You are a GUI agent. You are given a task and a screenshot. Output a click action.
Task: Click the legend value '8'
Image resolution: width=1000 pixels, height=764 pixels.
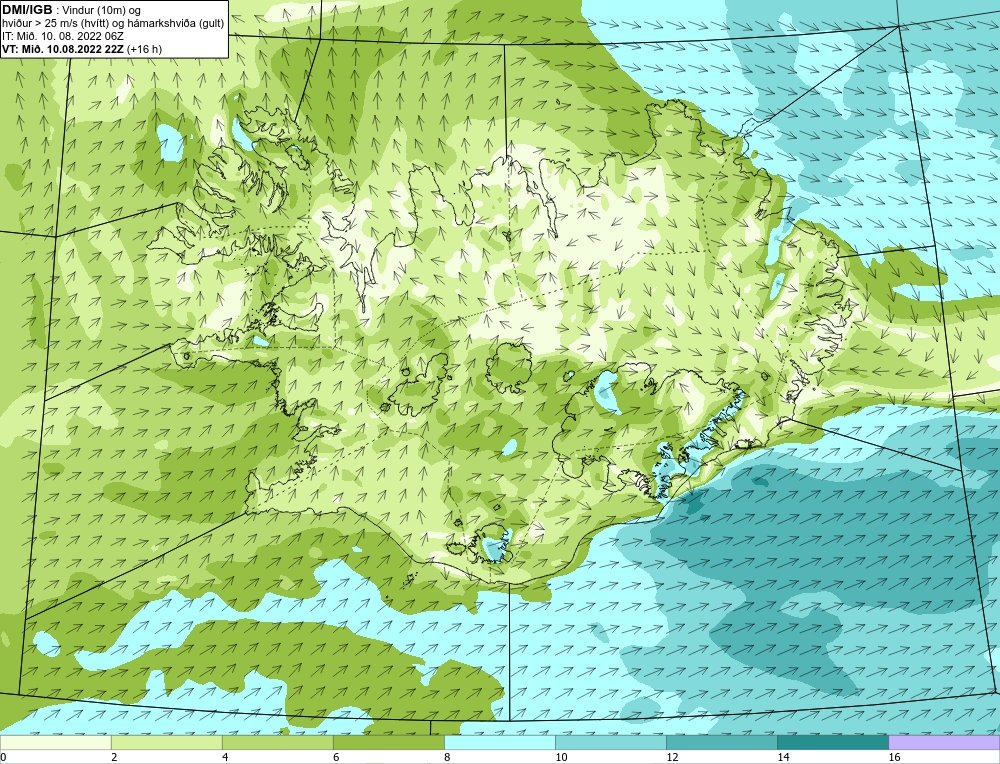[447, 757]
